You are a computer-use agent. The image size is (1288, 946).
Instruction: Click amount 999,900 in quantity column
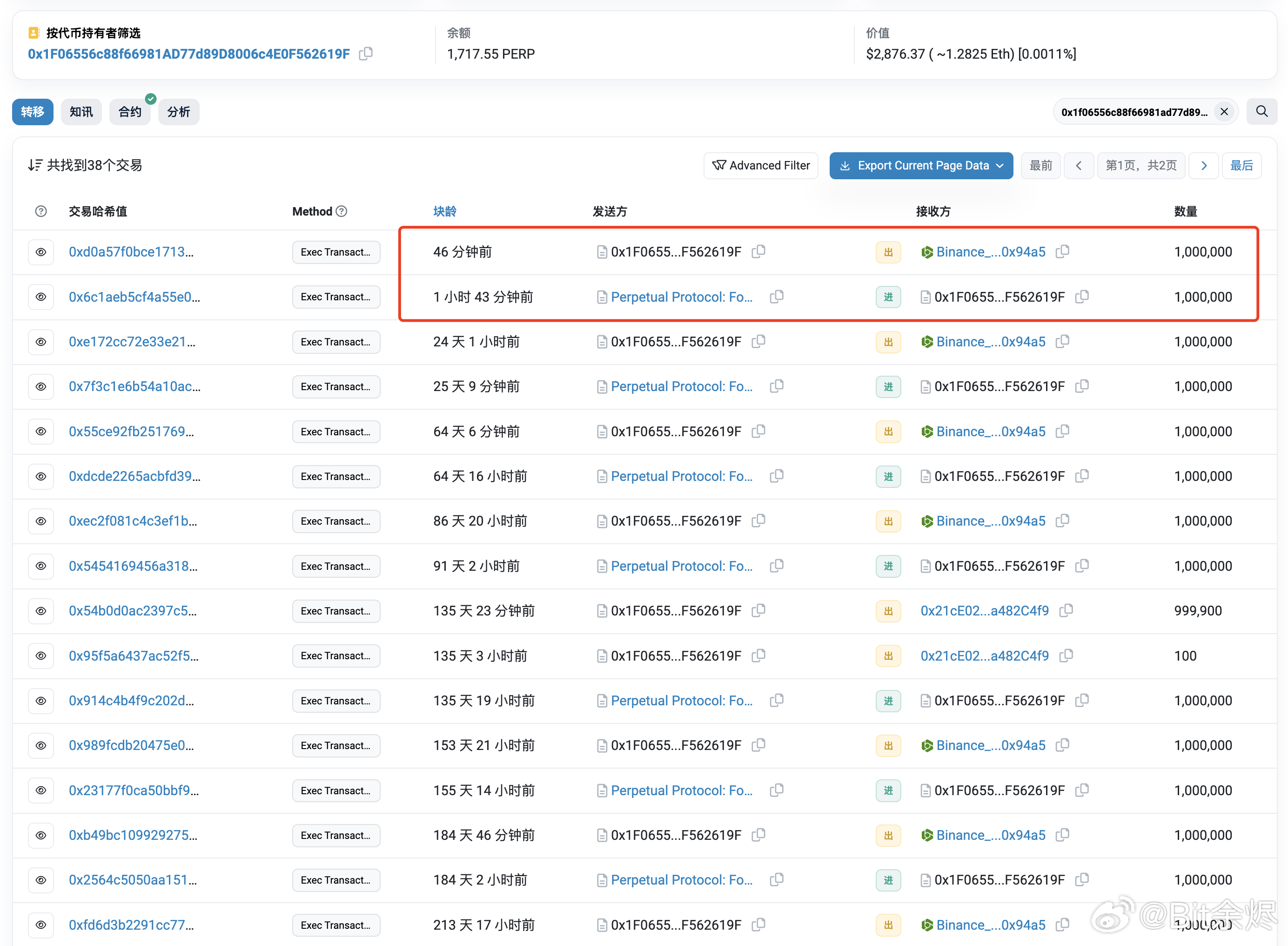pos(1198,610)
